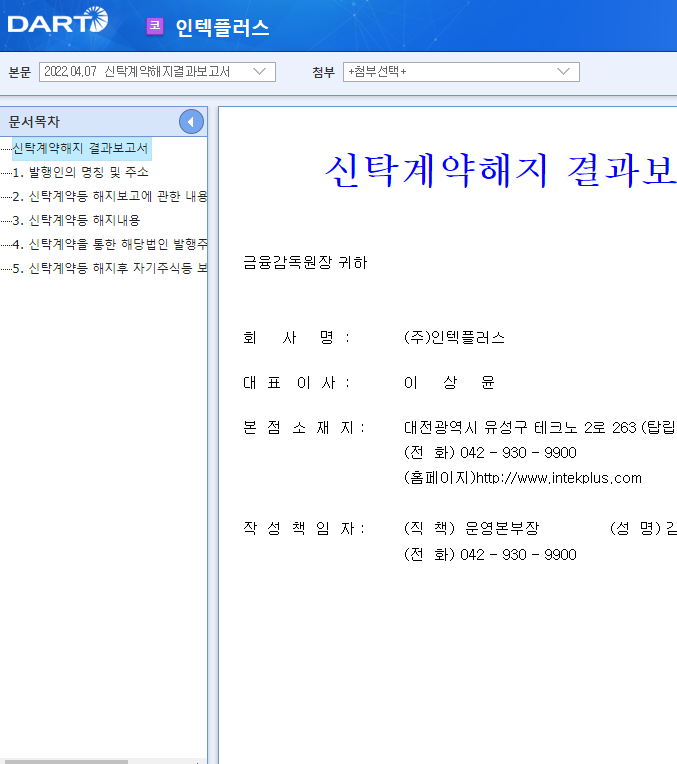Click the 운영본부장 position text

[x=502, y=528]
